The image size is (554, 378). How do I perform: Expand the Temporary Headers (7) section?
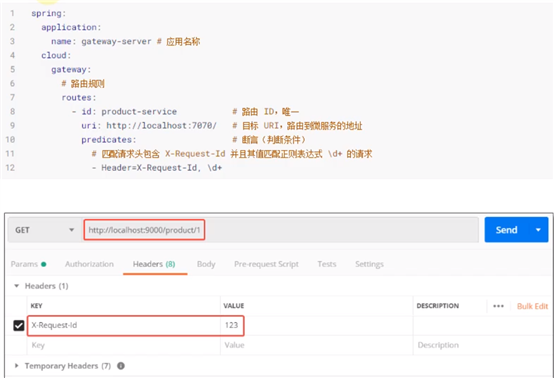pos(16,366)
